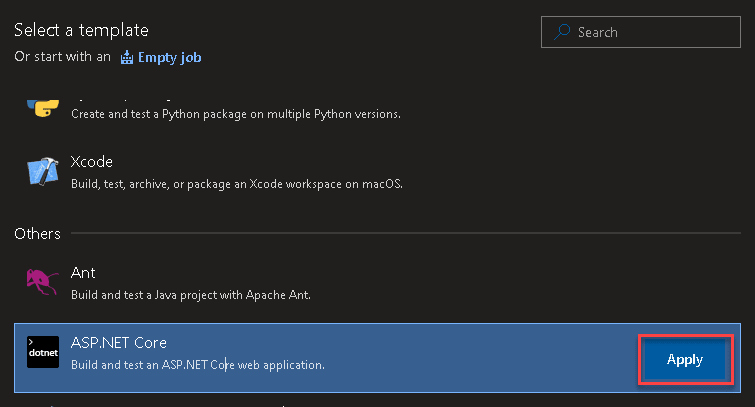Select the Xcode template icon

click(x=43, y=172)
